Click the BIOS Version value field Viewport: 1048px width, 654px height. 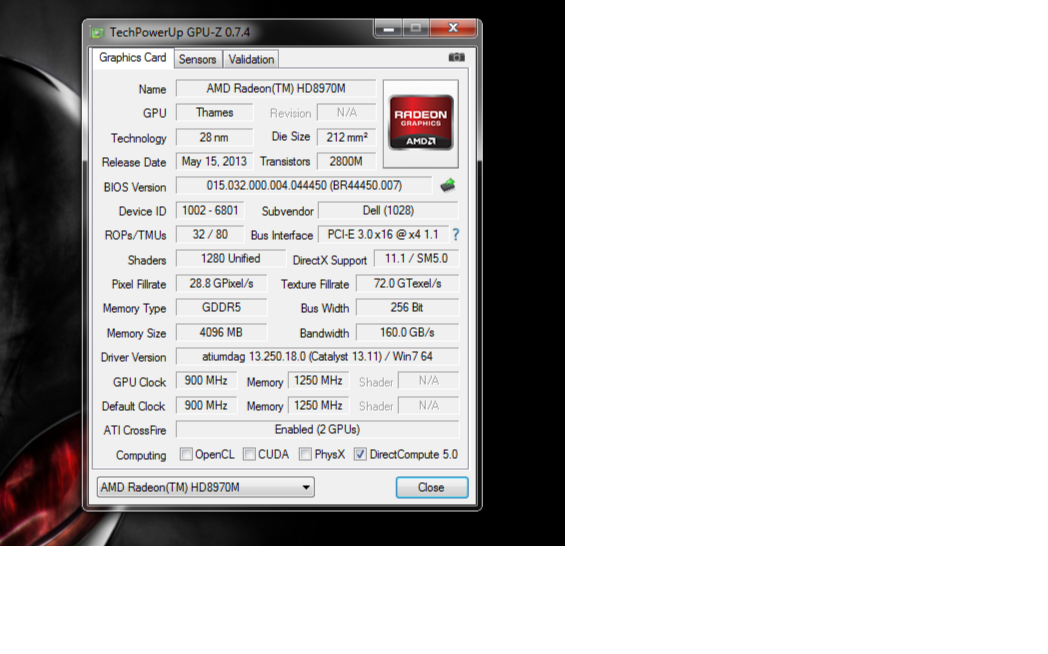coord(304,186)
